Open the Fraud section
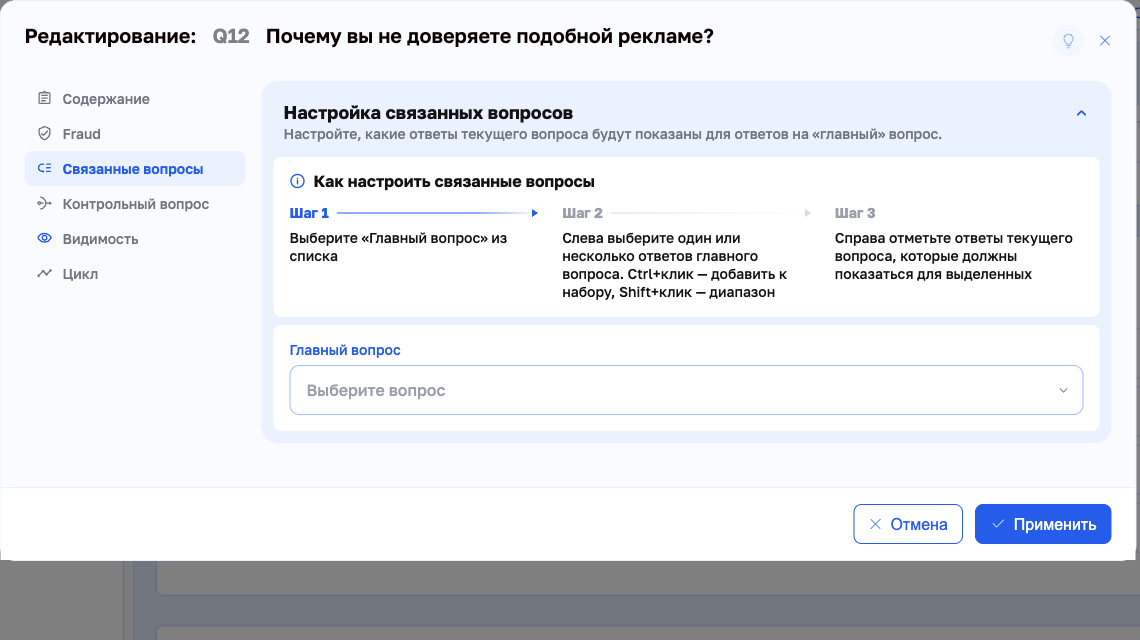The width and height of the screenshot is (1140, 640). 135,134
